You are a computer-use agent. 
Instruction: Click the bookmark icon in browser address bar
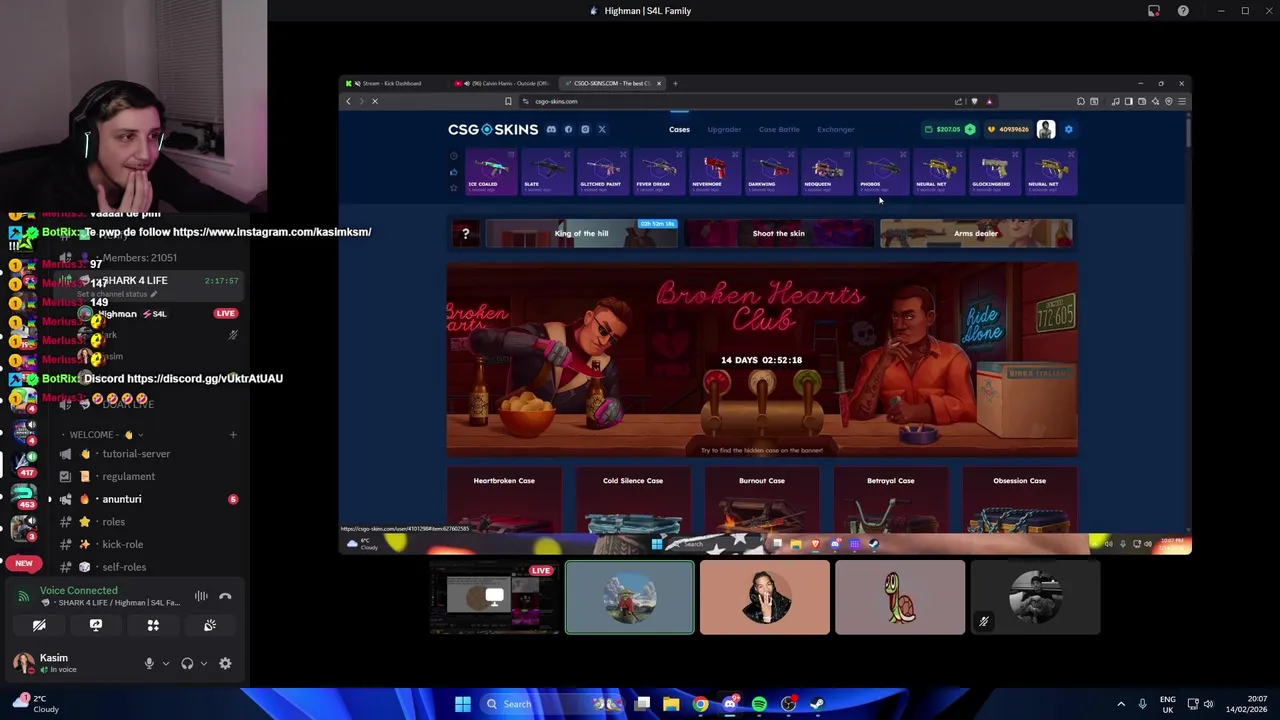[508, 101]
